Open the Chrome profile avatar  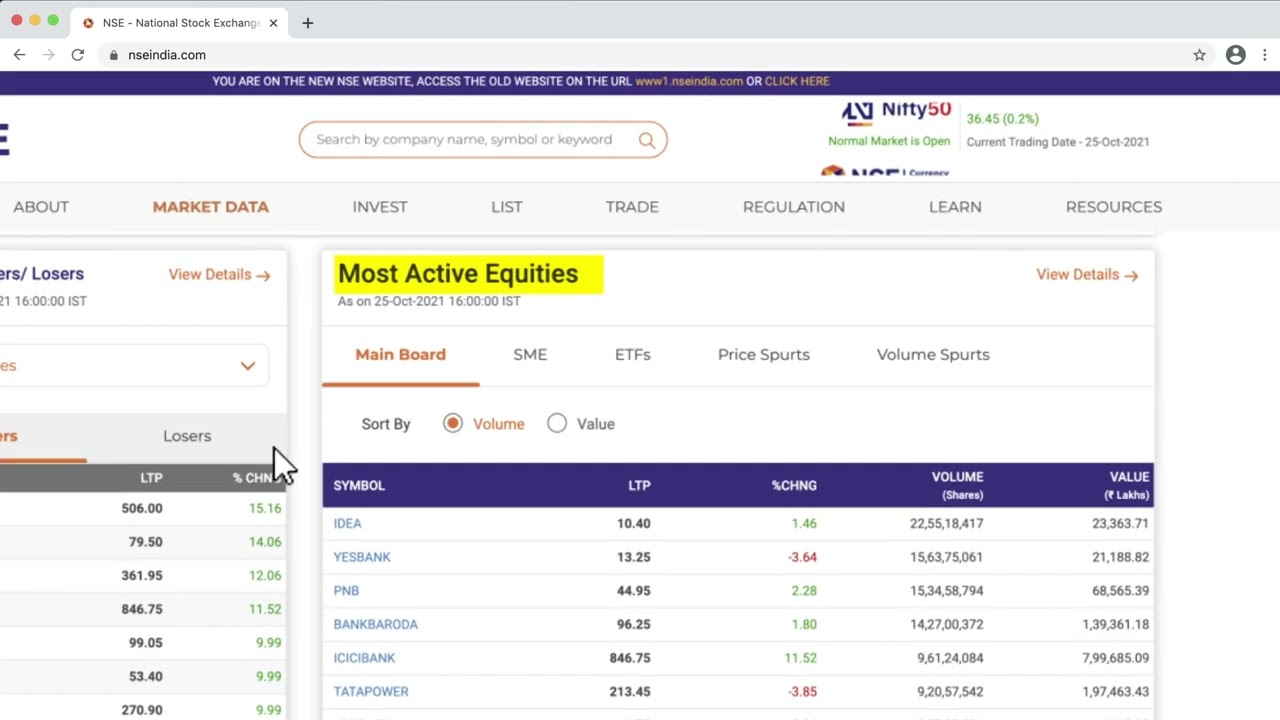[1236, 55]
